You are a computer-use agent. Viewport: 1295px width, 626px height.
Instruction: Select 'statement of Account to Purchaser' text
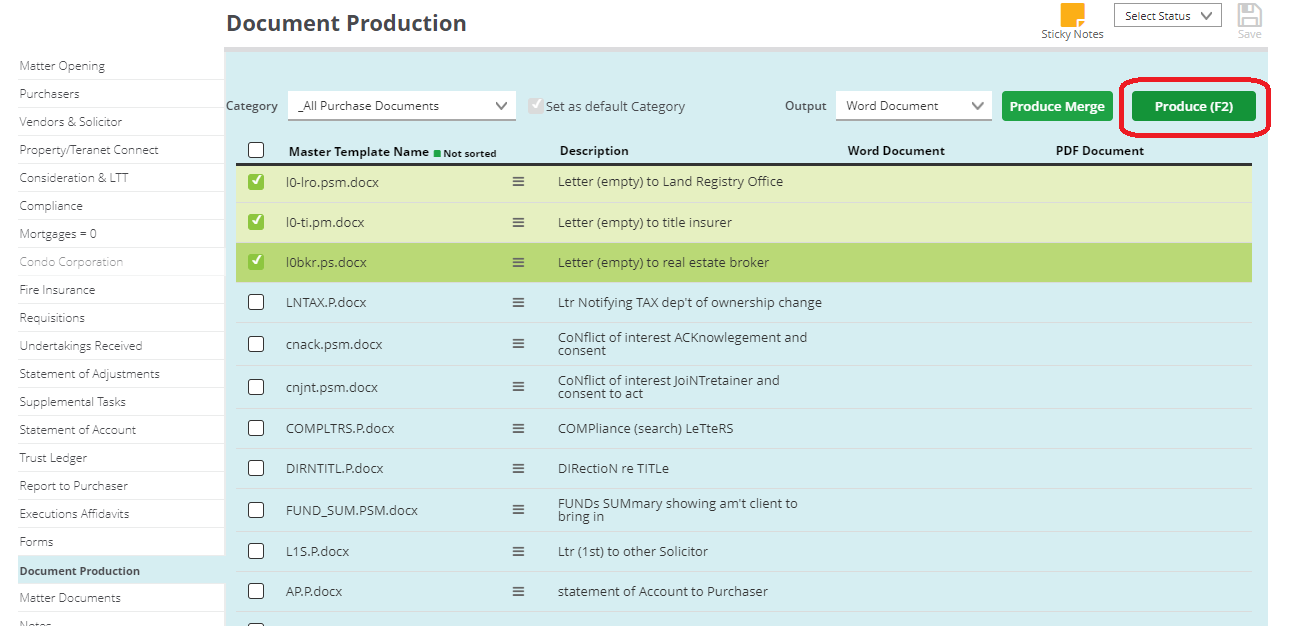[663, 591]
